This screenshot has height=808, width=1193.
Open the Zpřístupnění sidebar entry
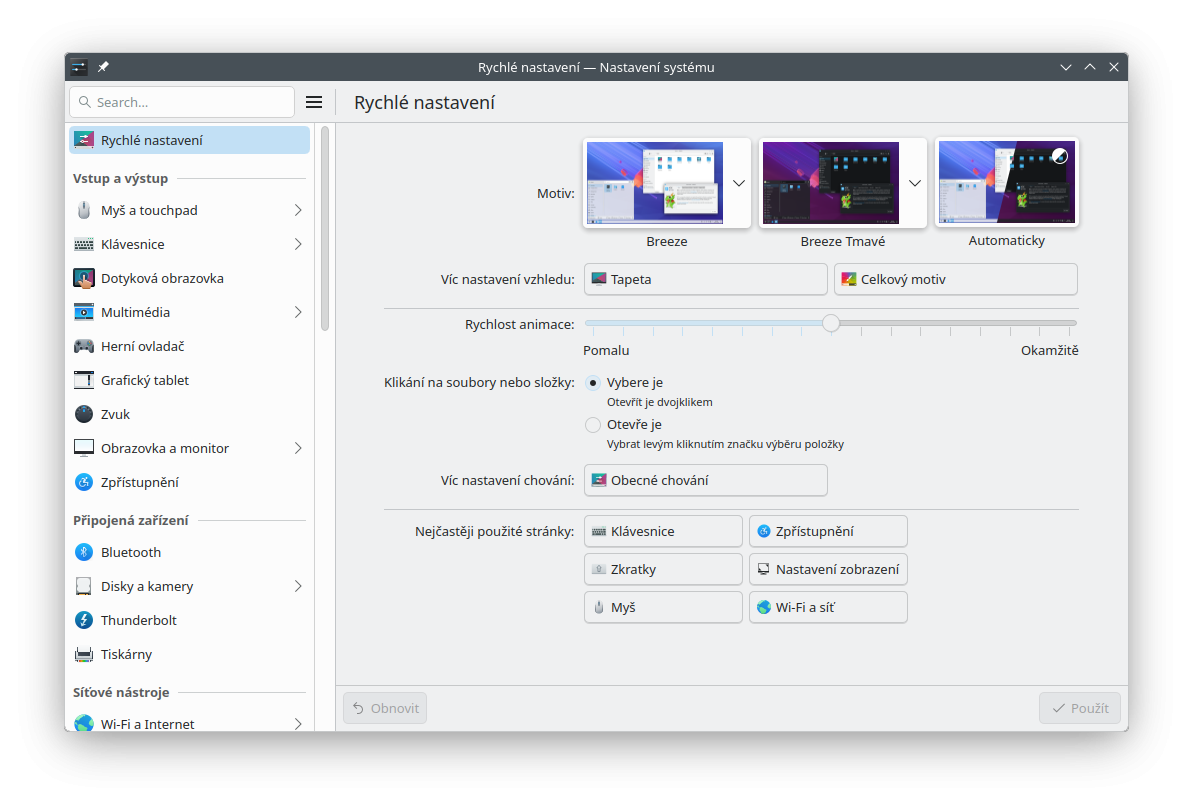click(x=140, y=482)
